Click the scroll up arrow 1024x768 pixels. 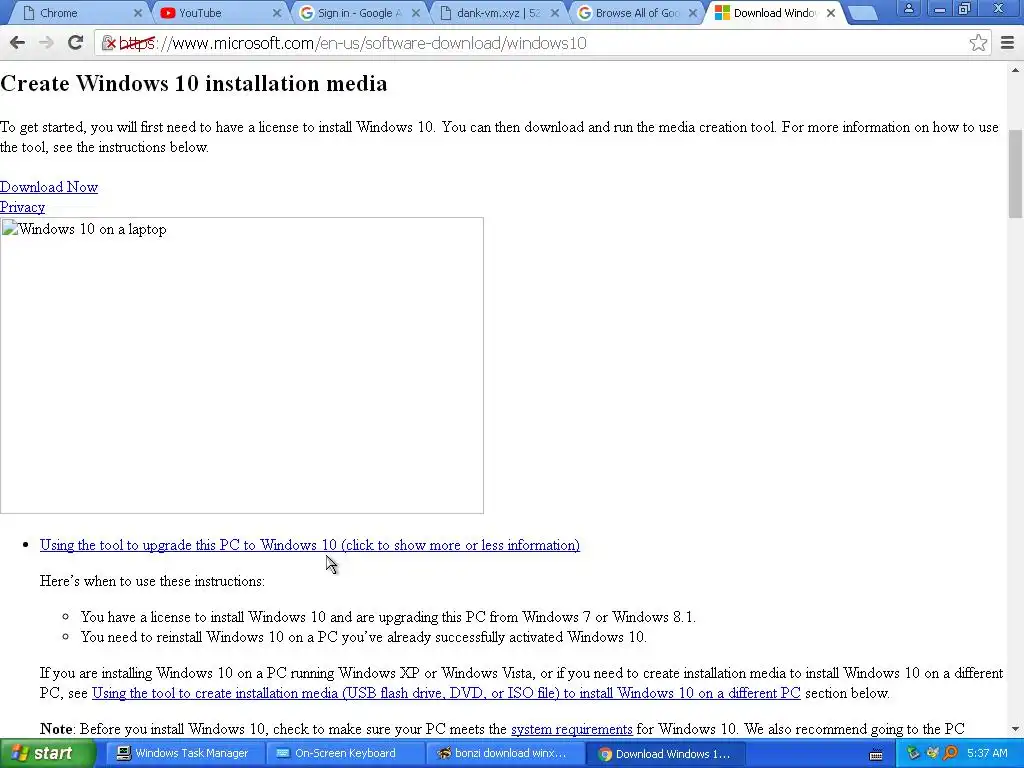tap(1015, 70)
